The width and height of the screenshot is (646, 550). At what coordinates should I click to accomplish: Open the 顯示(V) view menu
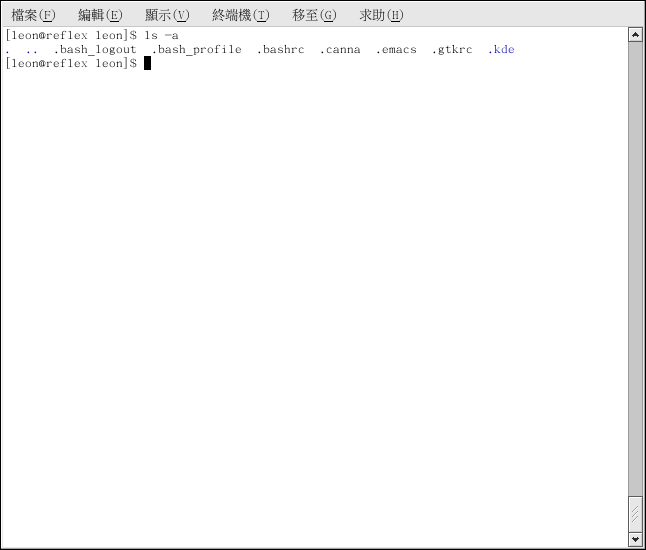coord(166,15)
